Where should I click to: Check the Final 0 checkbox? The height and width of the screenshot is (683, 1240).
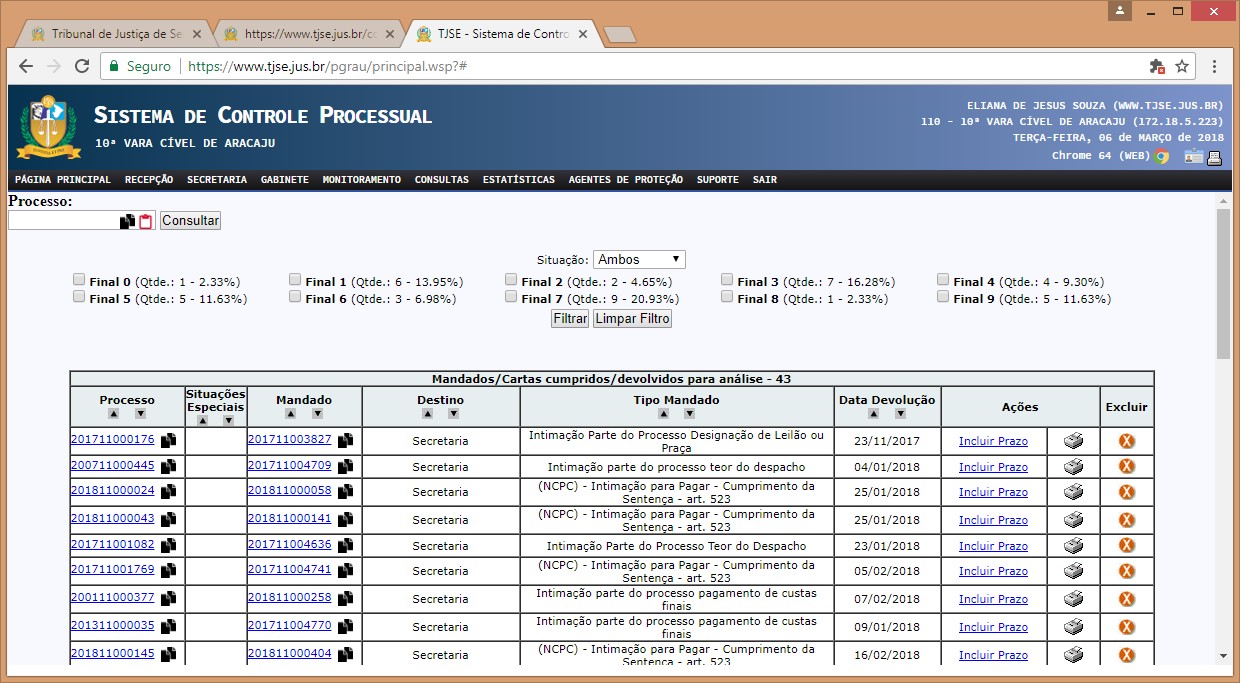tap(79, 280)
